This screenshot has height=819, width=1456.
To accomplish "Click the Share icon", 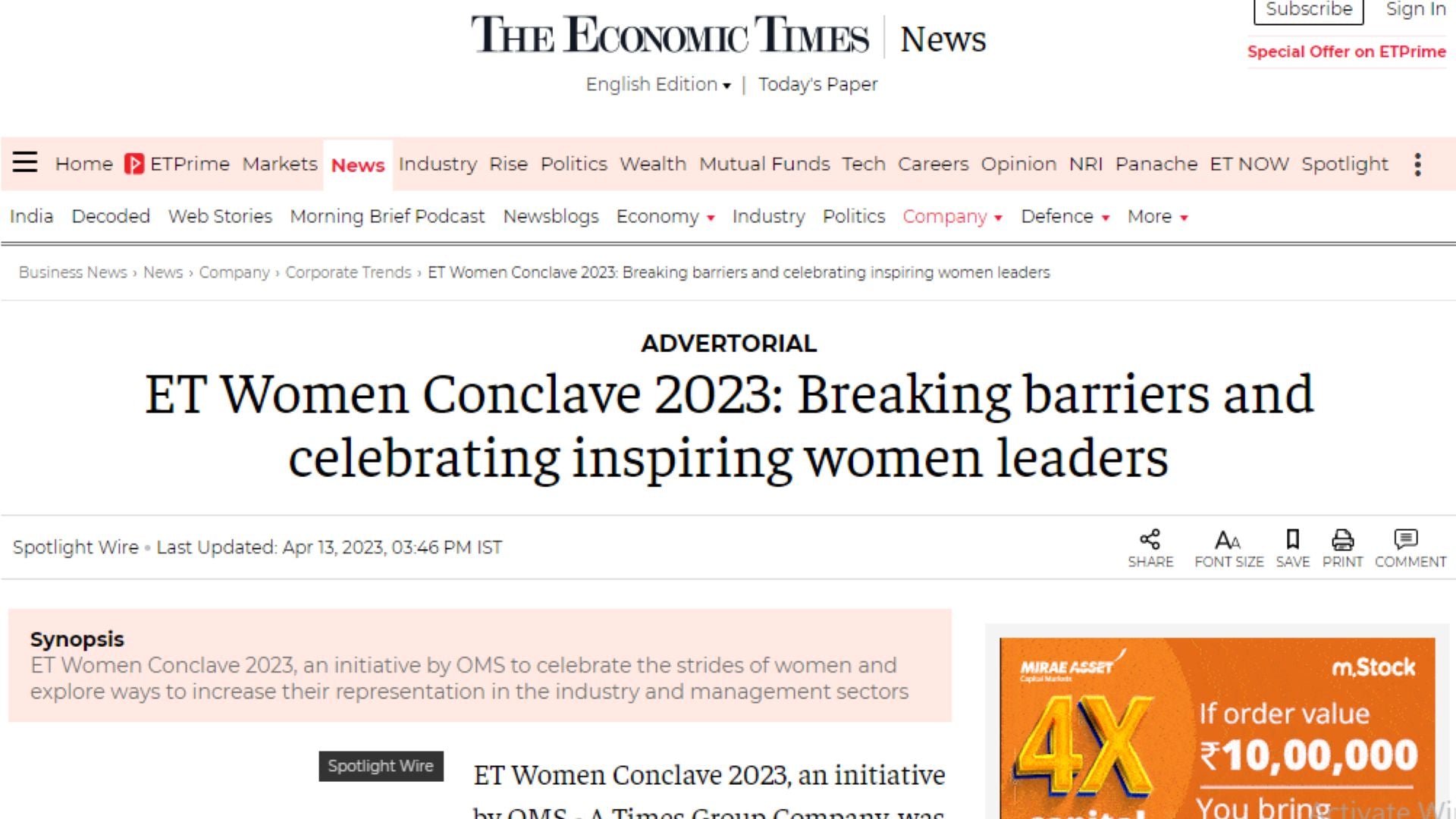I will pyautogui.click(x=1150, y=540).
